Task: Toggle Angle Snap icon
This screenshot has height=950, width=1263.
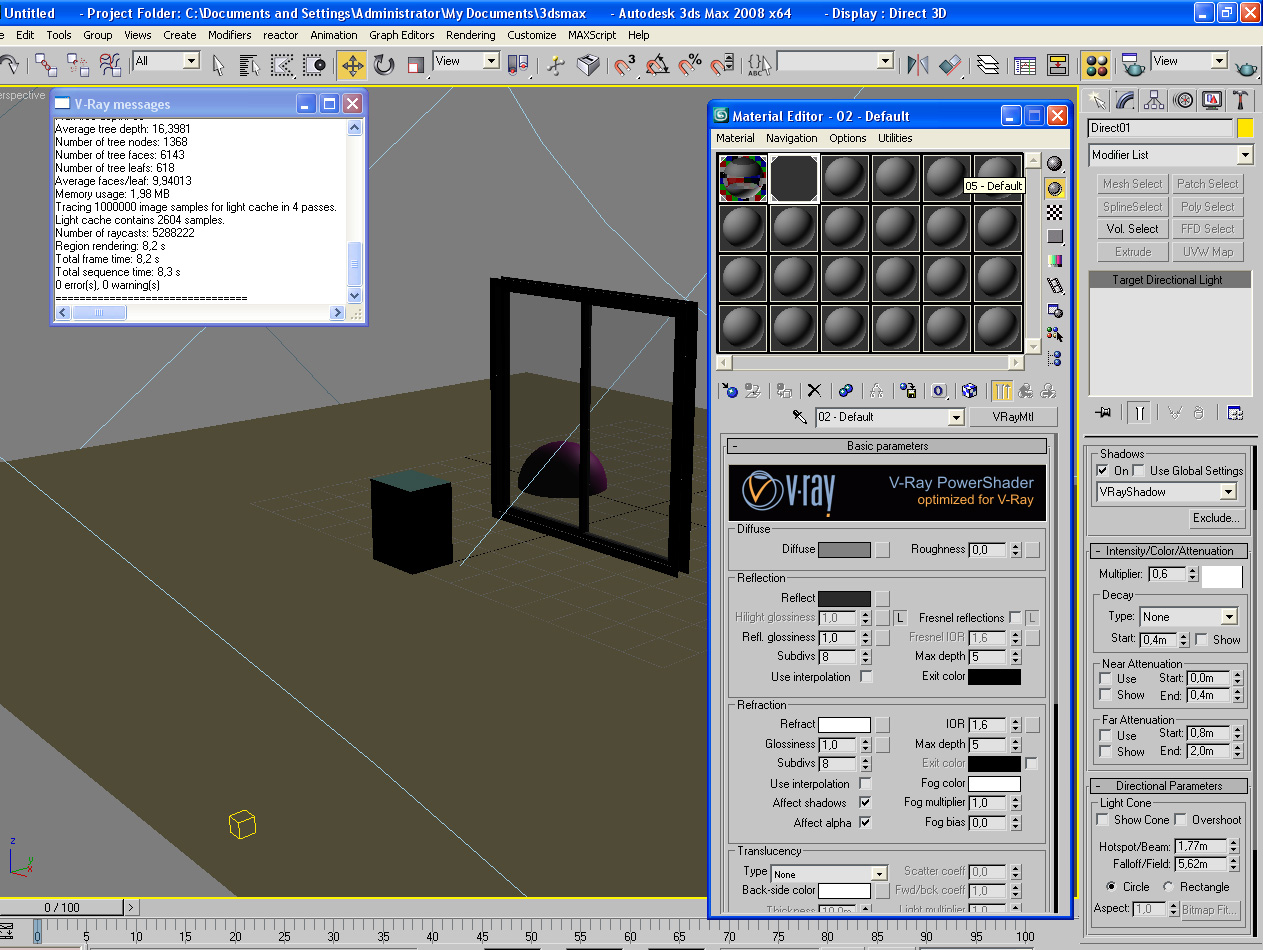Action: coord(657,65)
